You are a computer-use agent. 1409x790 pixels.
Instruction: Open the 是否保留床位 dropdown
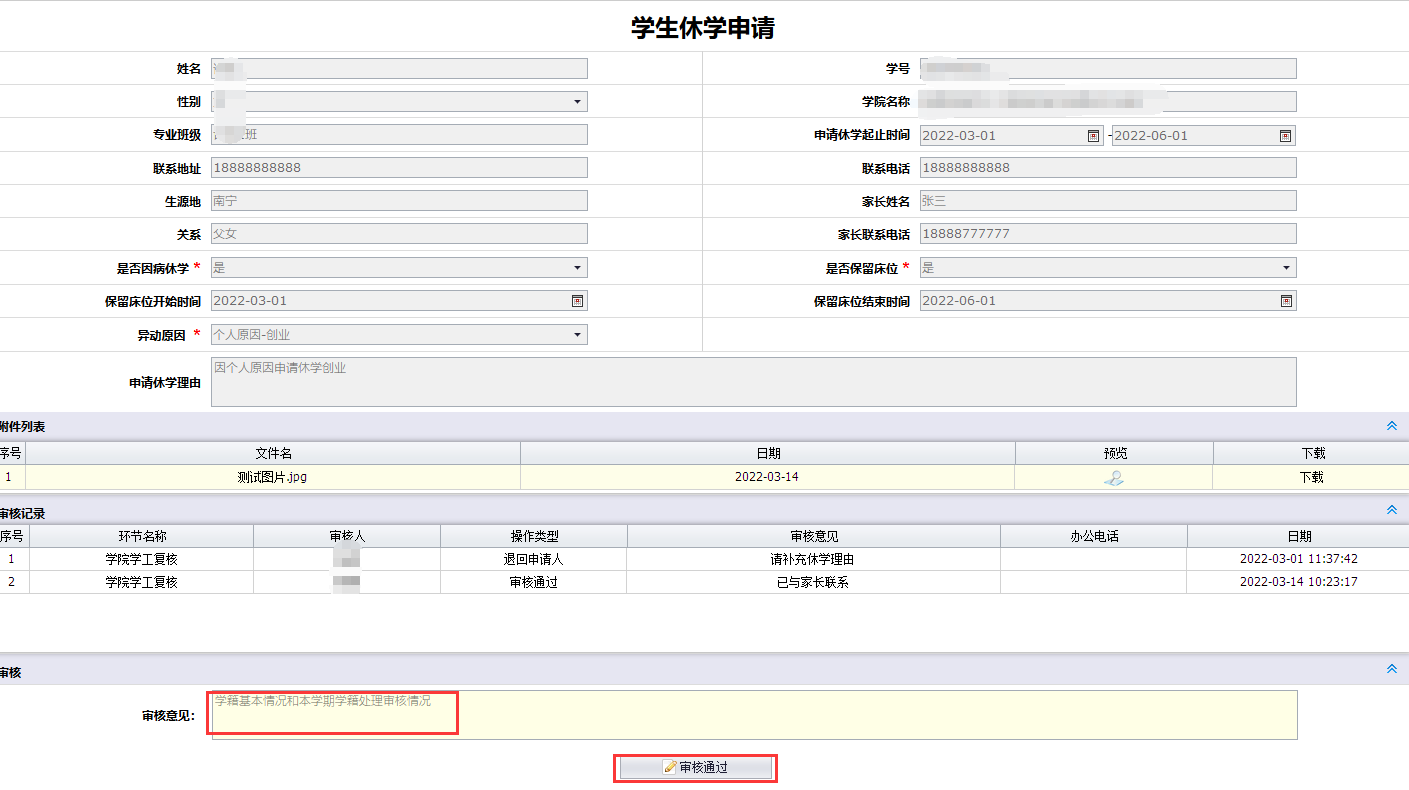pyautogui.click(x=1286, y=268)
